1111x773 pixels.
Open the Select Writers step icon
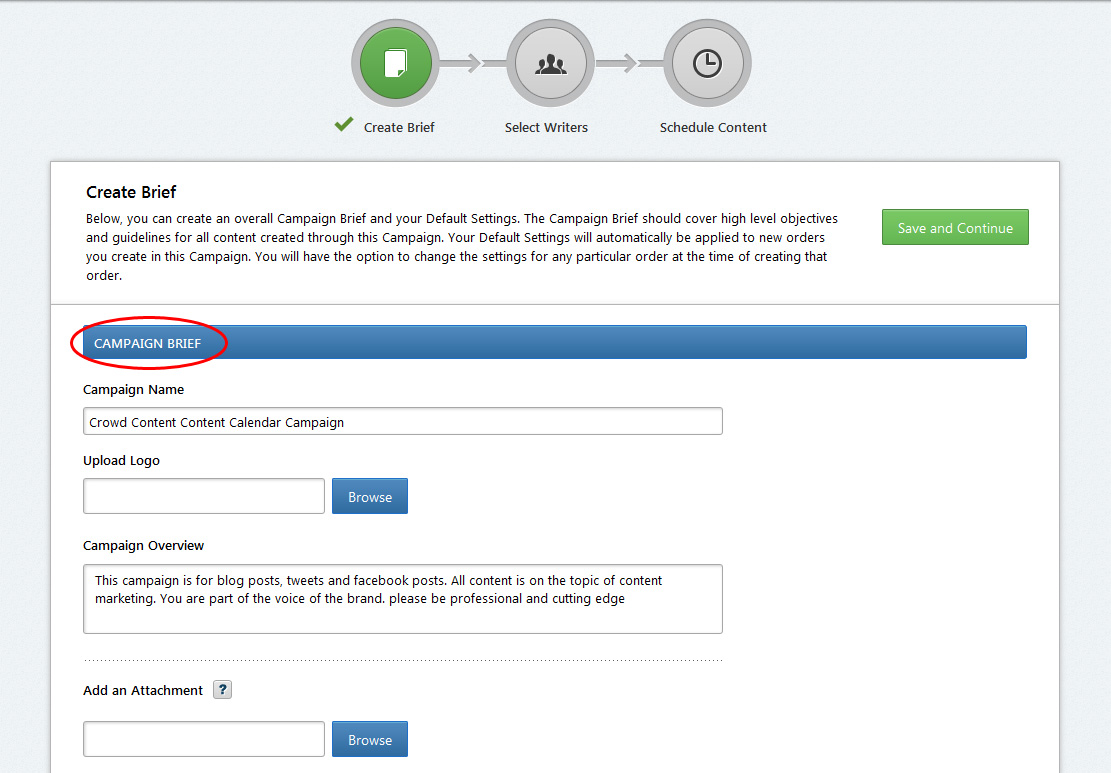coord(550,63)
